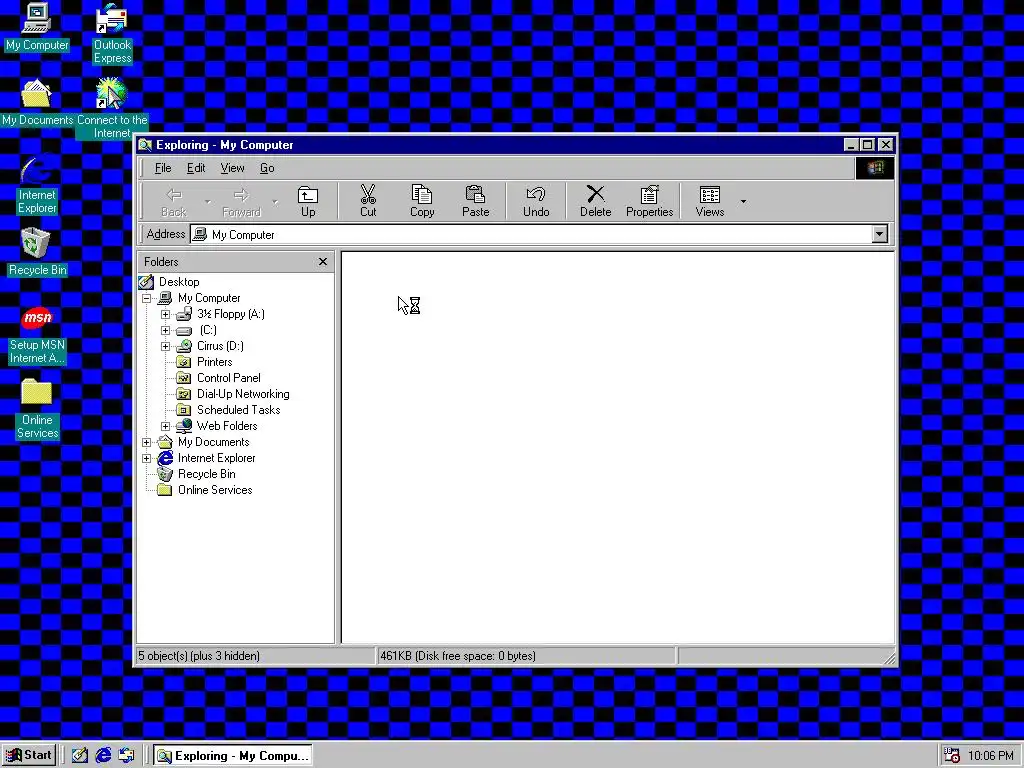
Task: Click the Cut scissors icon
Action: [x=368, y=194]
